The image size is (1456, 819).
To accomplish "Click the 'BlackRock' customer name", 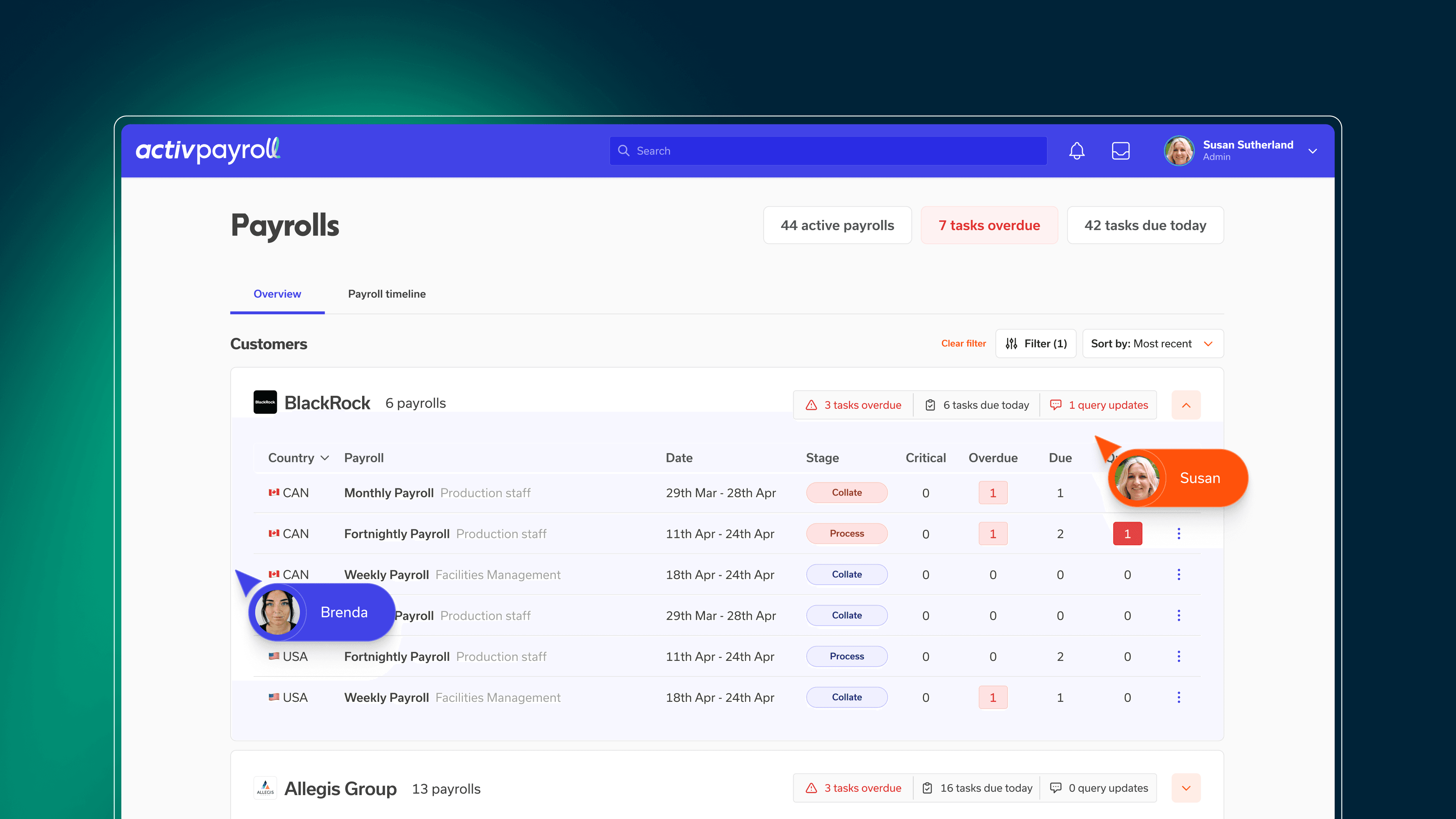I will pyautogui.click(x=327, y=403).
